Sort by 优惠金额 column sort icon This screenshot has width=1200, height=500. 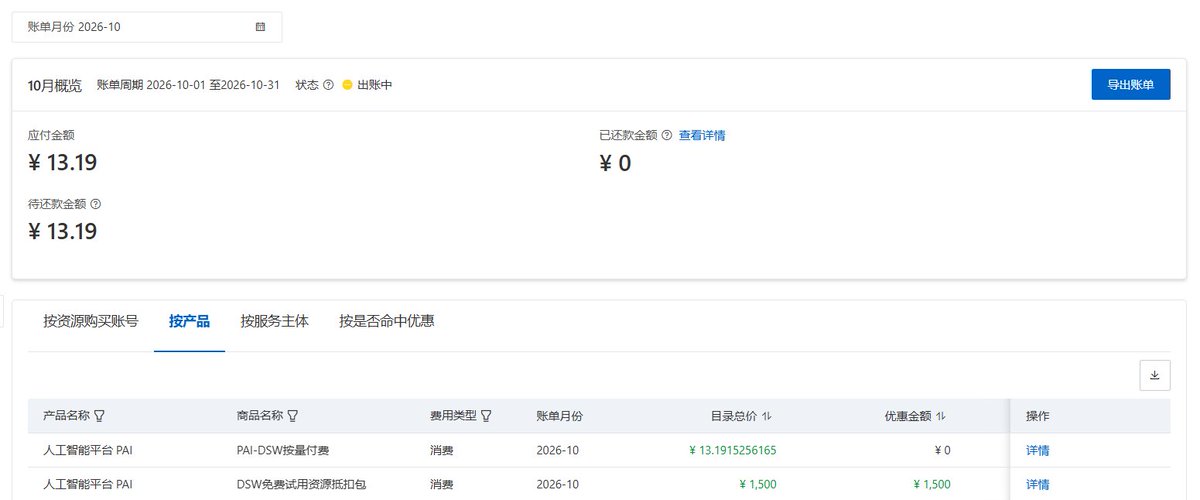[x=941, y=416]
